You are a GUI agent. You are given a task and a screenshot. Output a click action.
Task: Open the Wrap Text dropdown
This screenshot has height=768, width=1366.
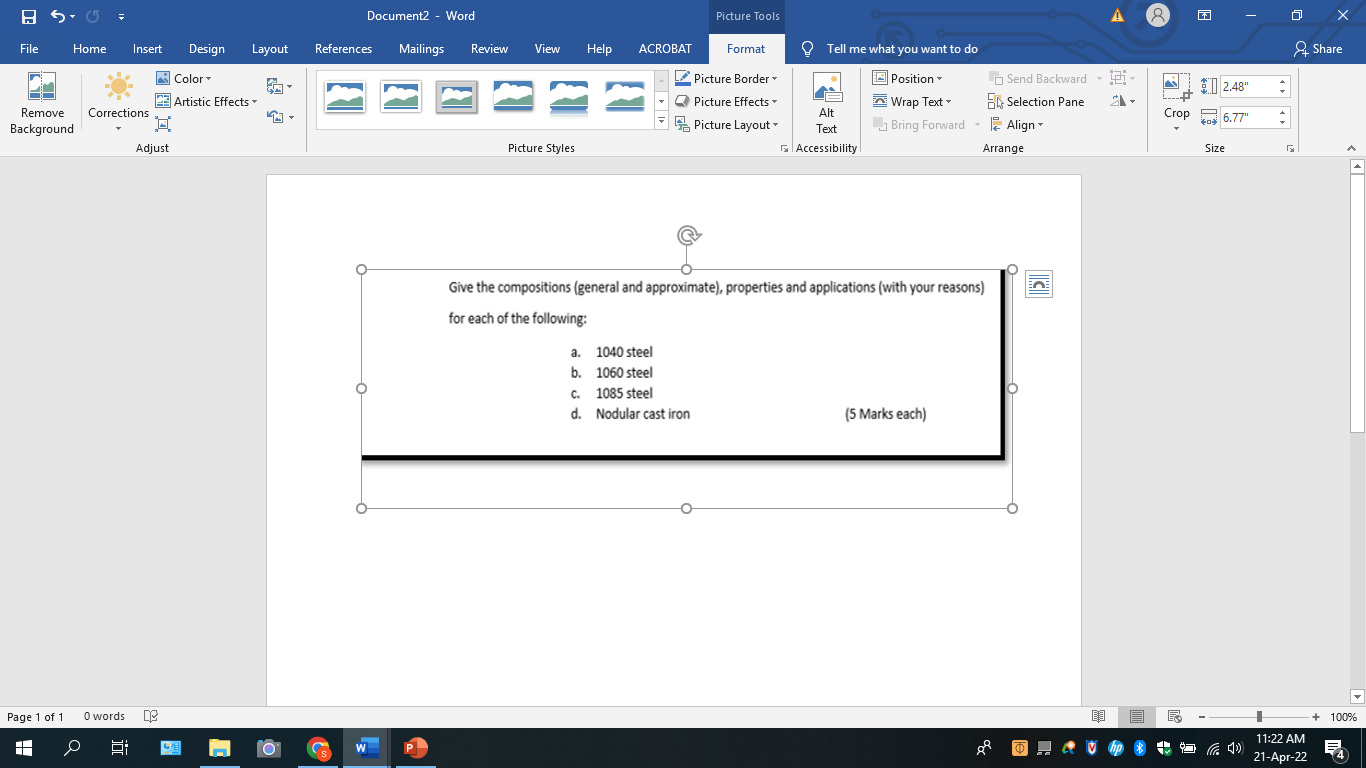(913, 101)
